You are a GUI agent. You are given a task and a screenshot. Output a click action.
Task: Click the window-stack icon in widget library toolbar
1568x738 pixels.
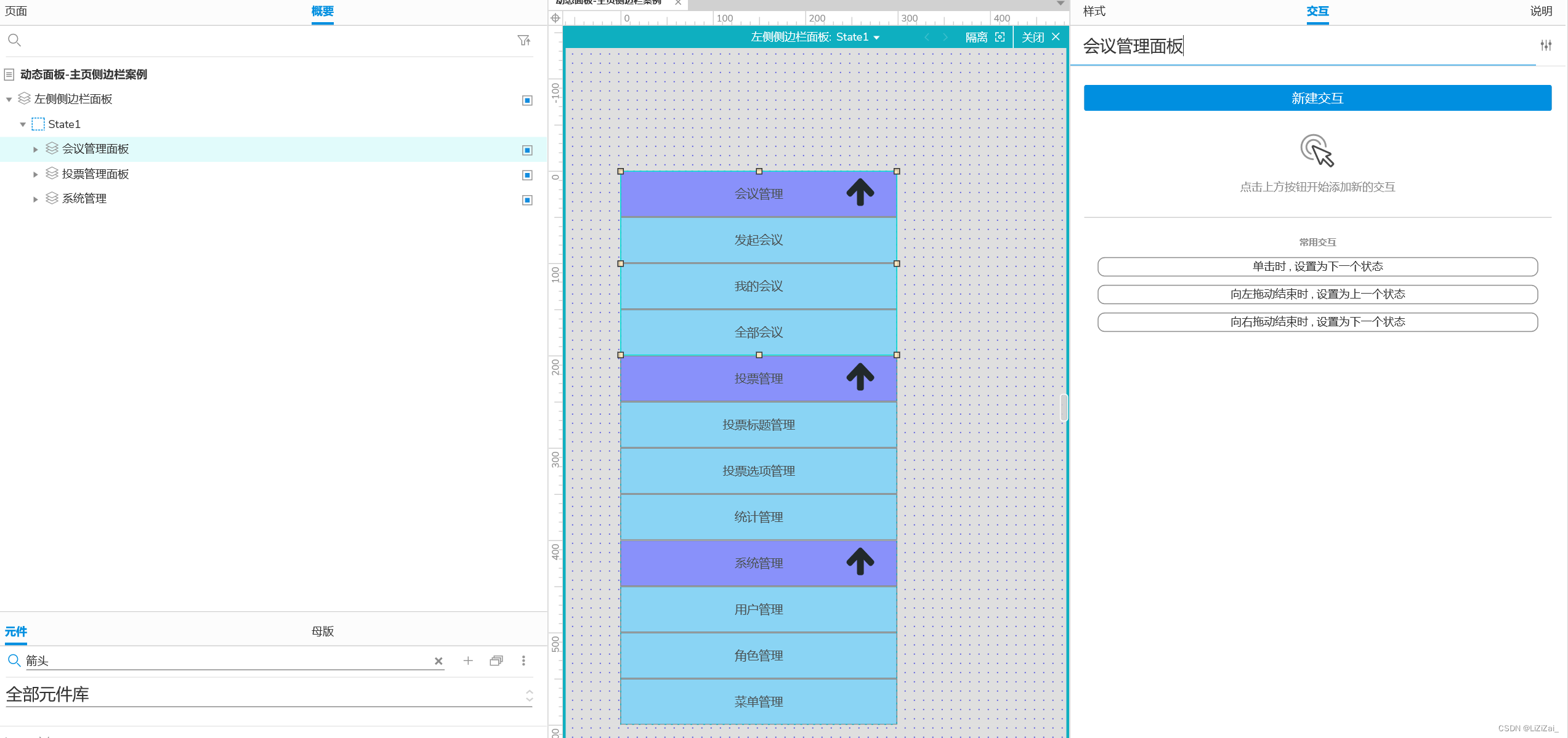[x=496, y=660]
